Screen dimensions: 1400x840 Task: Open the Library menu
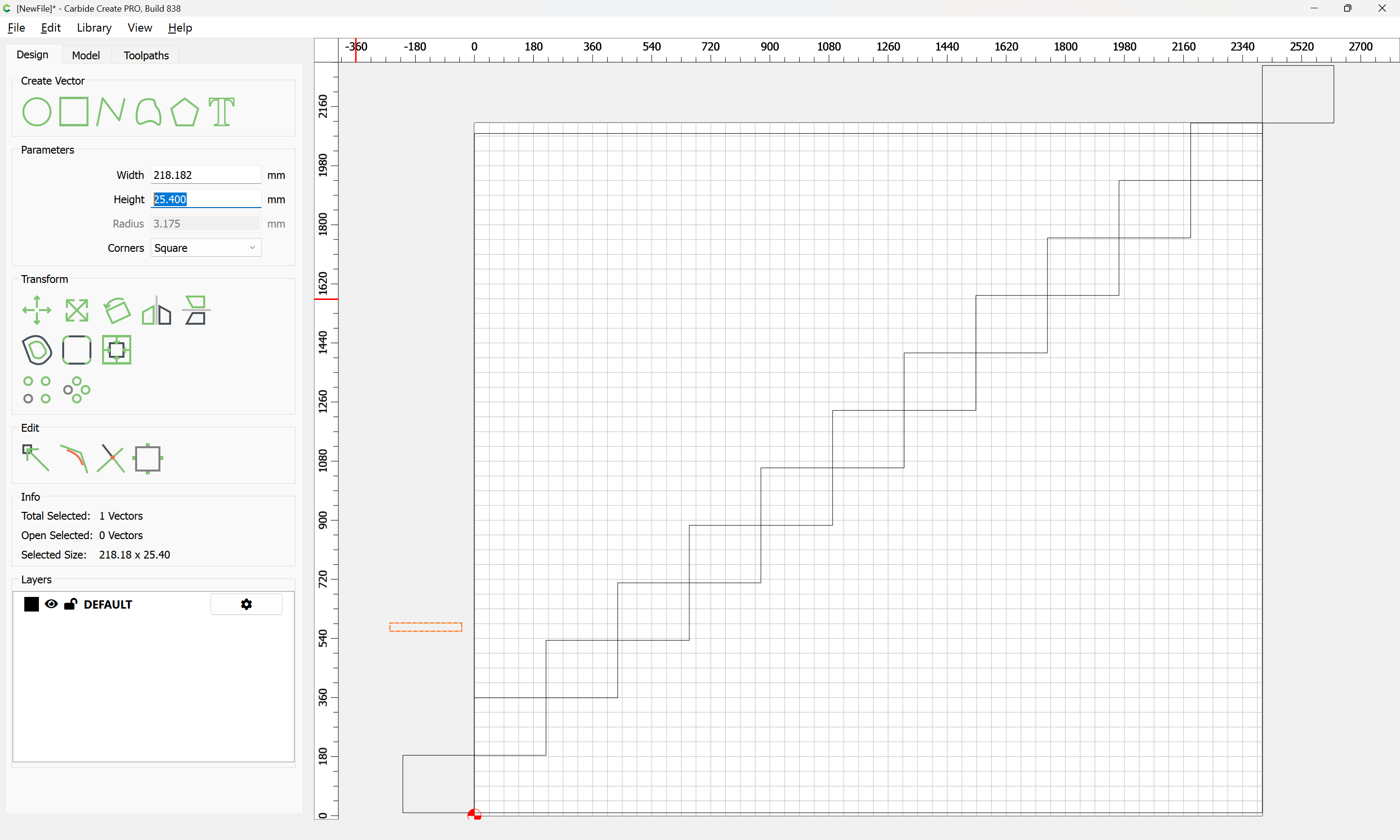point(94,28)
